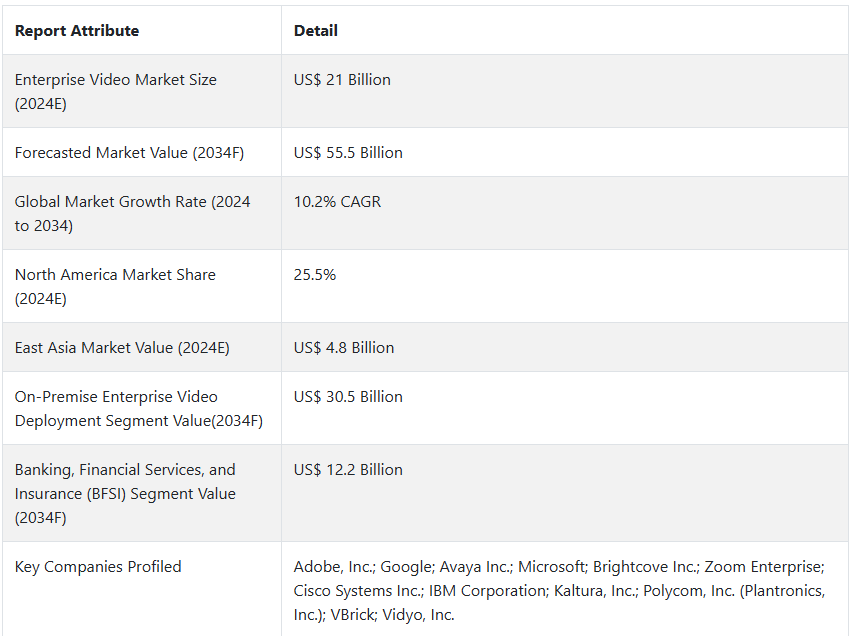Click the "US$ 4.8 Billion" value
The width and height of the screenshot is (851, 636).
344,348
